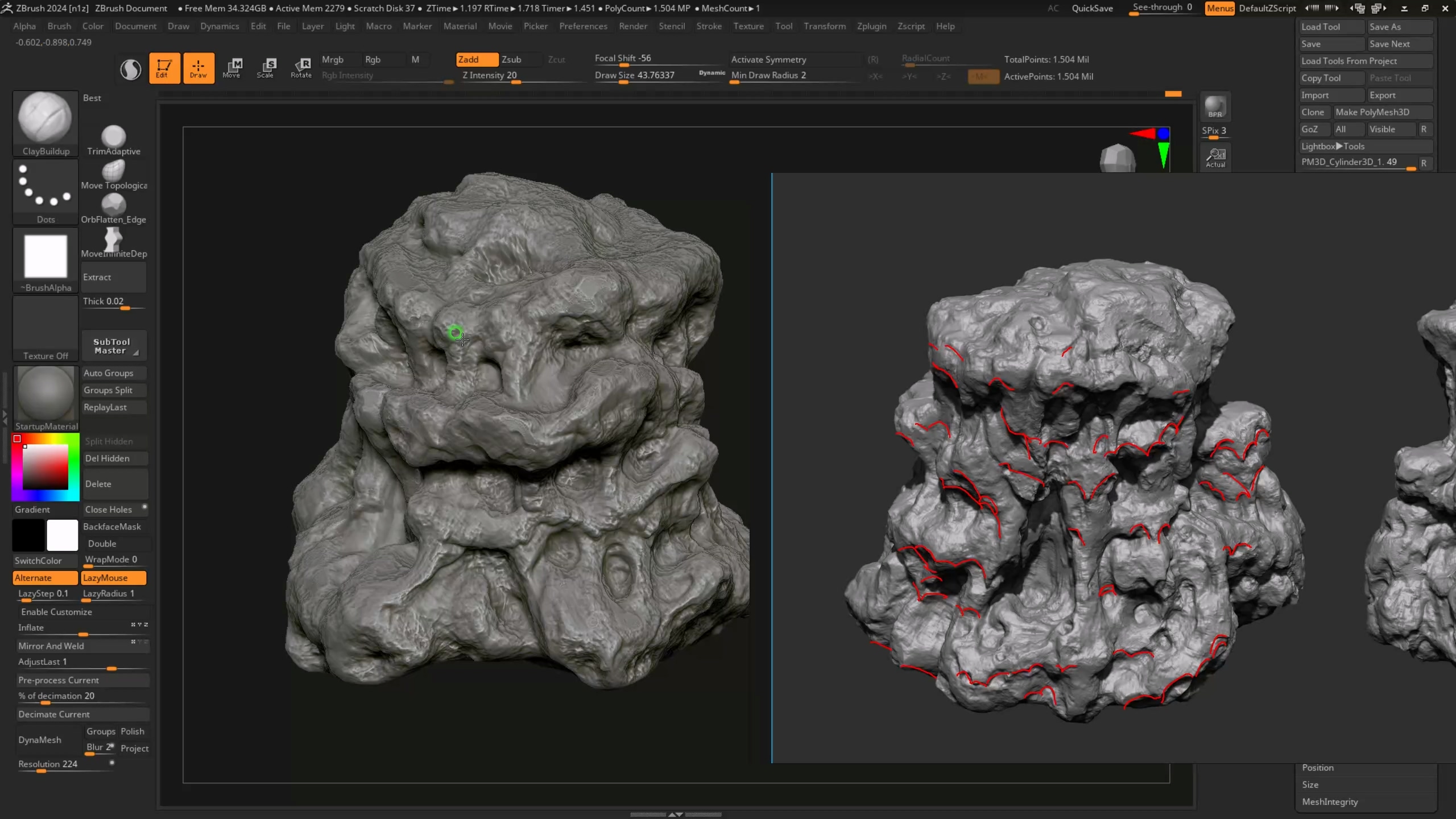Switch to the Rotate transform icon
The width and height of the screenshot is (1456, 819).
pyautogui.click(x=301, y=68)
